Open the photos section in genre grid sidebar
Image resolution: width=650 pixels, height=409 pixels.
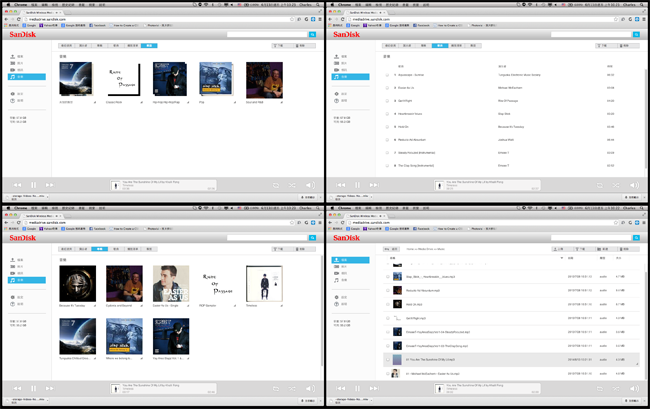[x=16, y=63]
